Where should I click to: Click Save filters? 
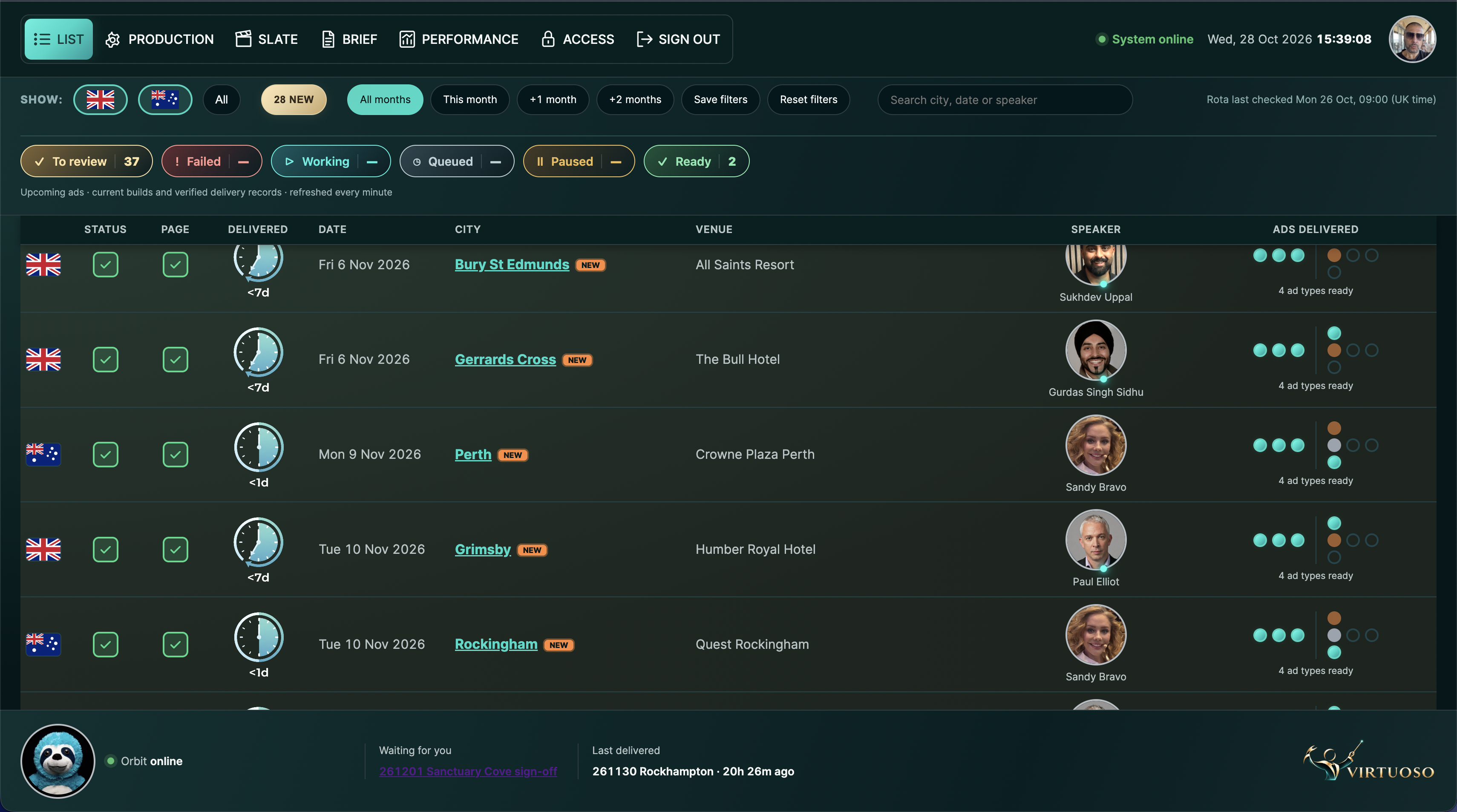[720, 100]
